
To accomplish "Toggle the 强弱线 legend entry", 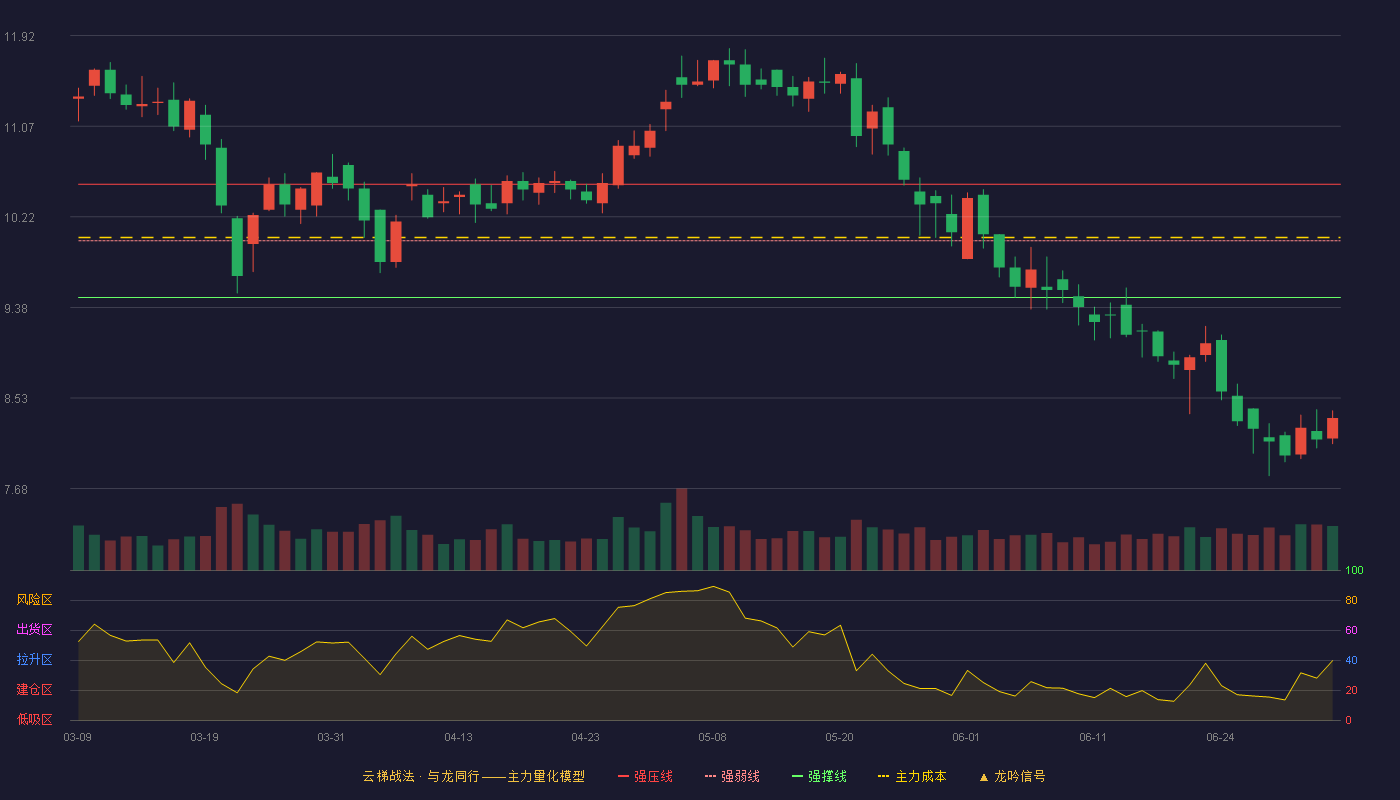I will [732, 776].
